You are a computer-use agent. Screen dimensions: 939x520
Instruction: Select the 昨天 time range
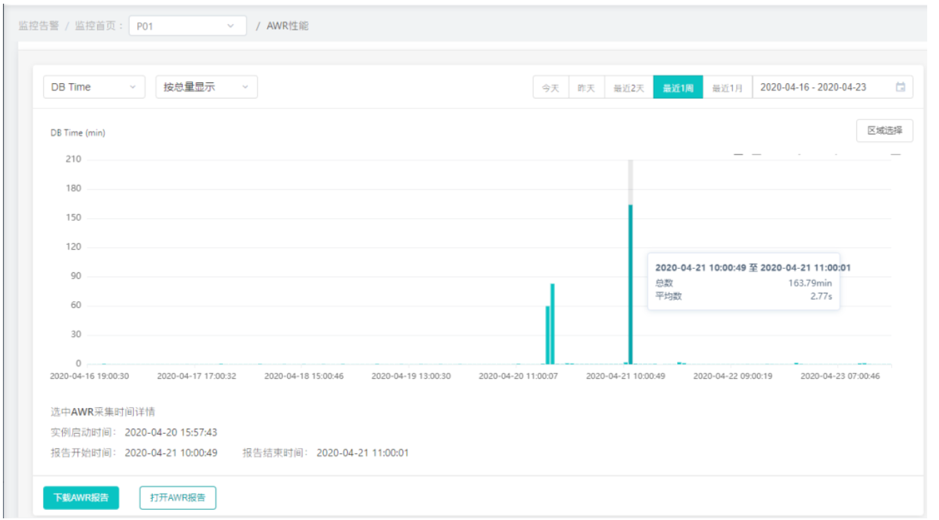point(586,88)
